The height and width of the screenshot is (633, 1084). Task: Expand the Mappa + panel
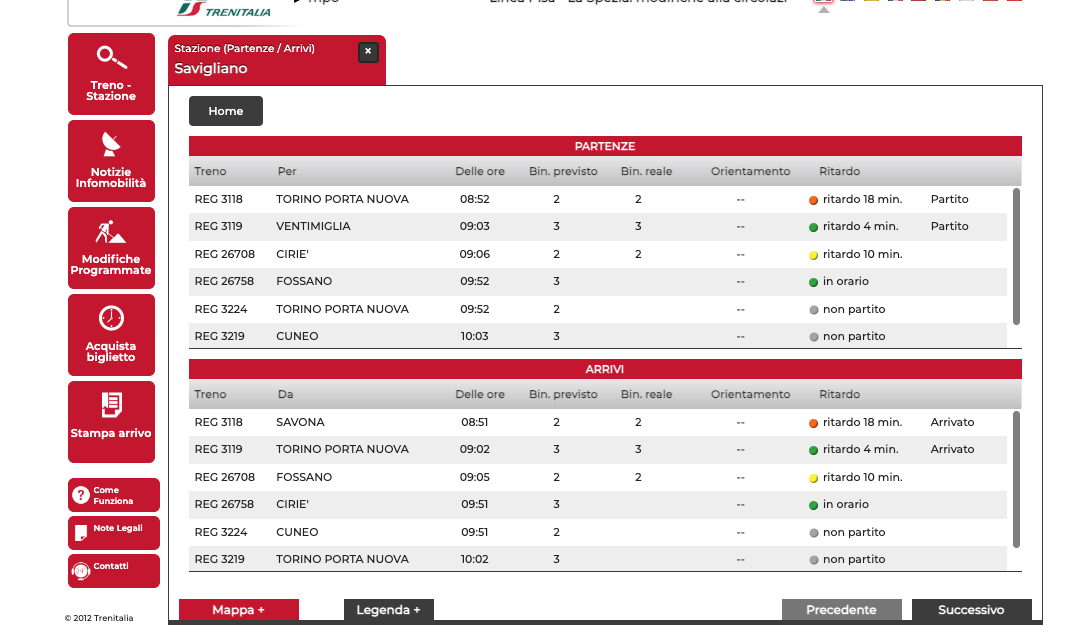point(238,610)
